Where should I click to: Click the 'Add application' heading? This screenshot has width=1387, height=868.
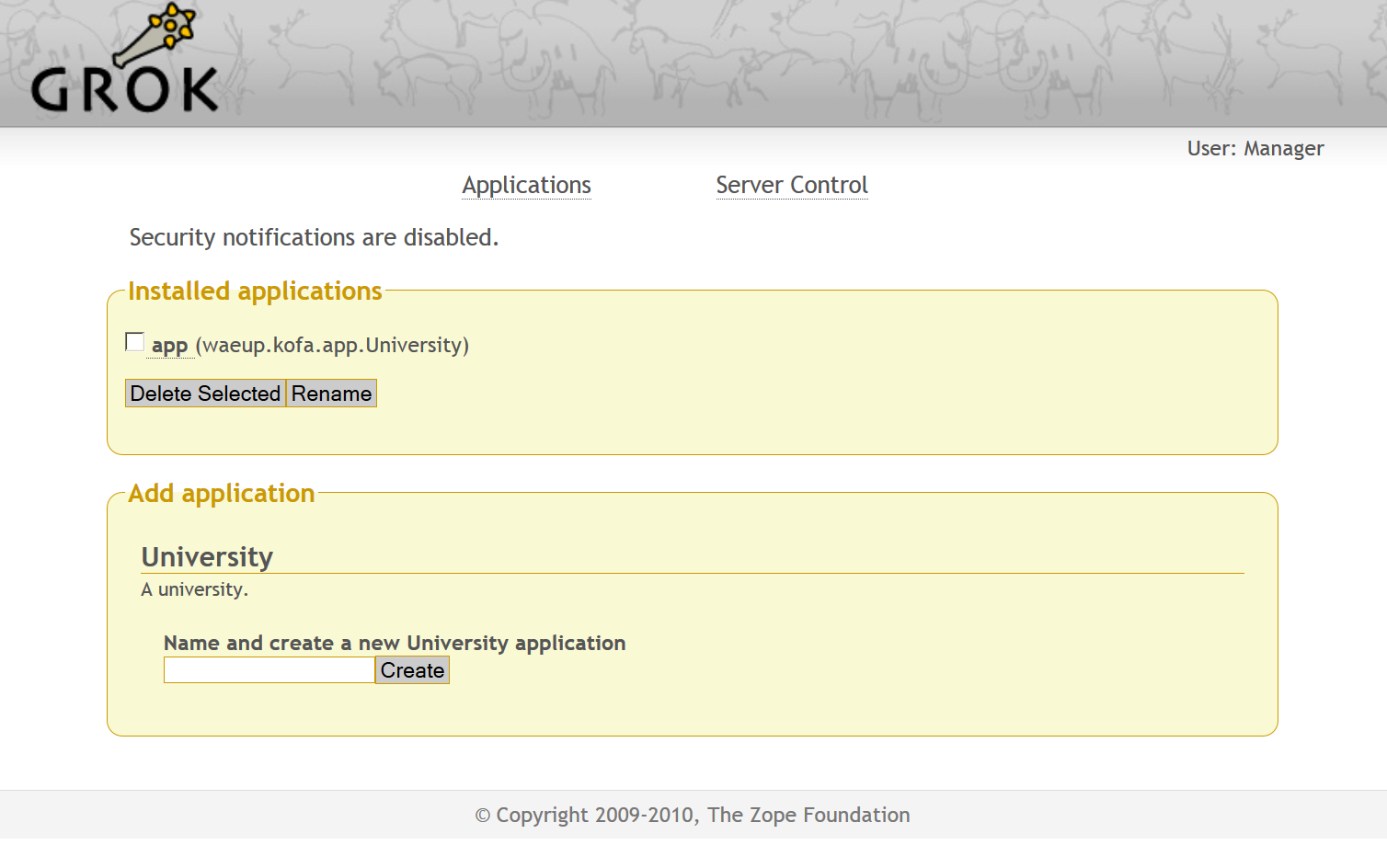221,493
